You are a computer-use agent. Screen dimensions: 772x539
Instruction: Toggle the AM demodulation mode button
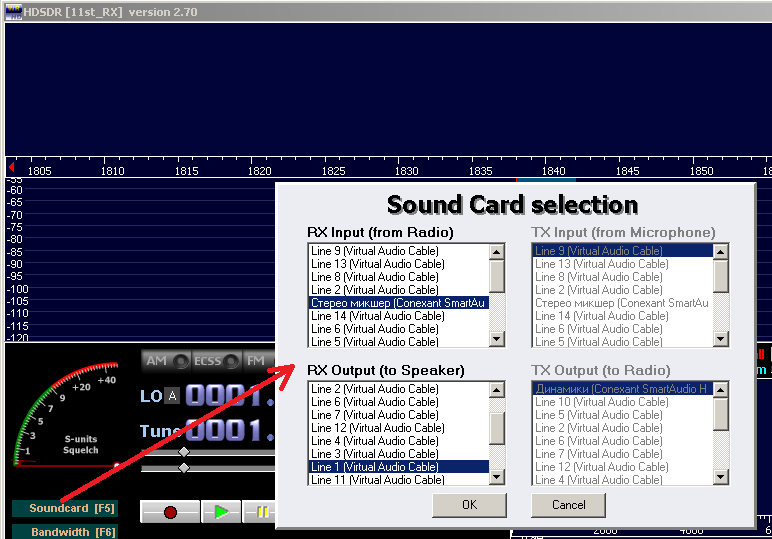coord(166,361)
